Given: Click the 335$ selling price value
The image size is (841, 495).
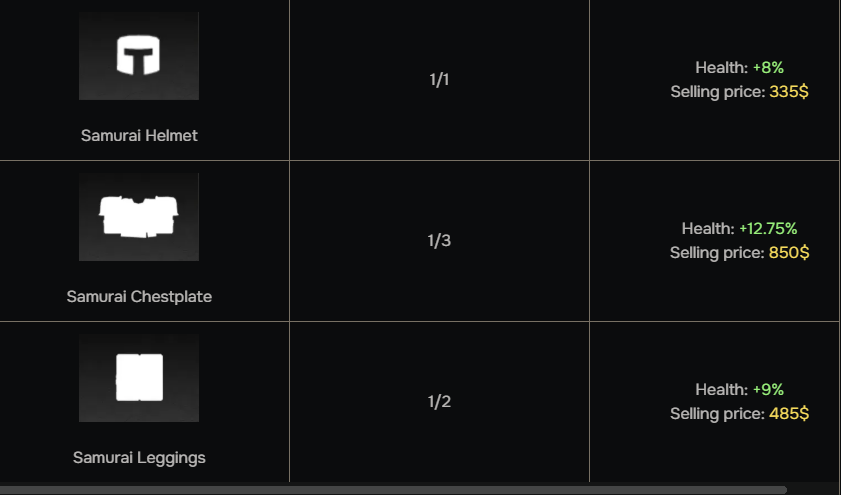Looking at the screenshot, I should click(789, 92).
